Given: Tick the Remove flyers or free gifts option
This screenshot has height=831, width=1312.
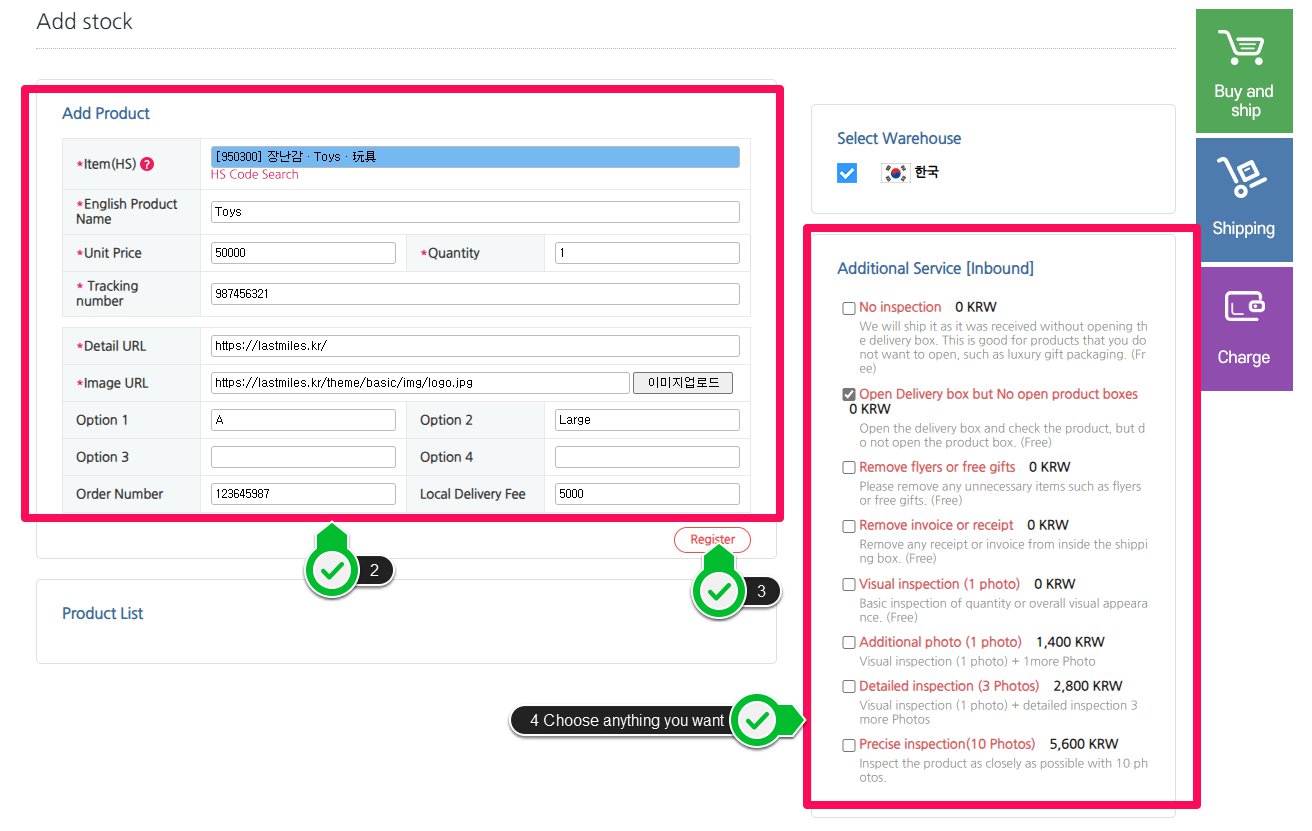Looking at the screenshot, I should point(848,468).
